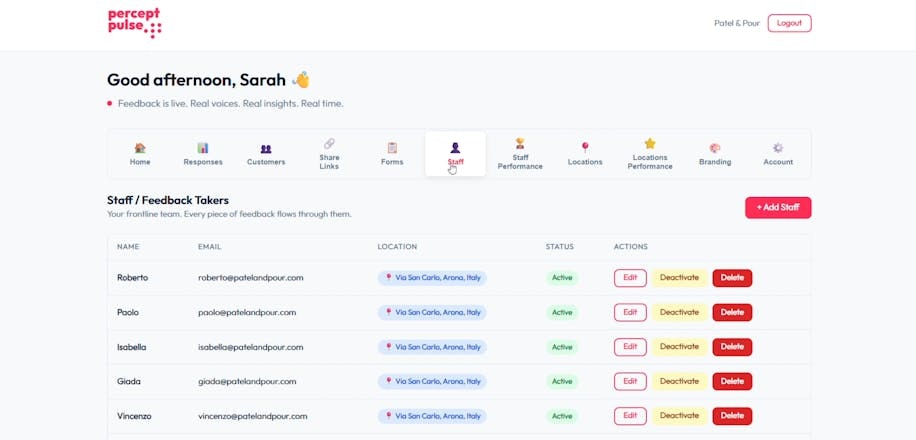Image resolution: width=916 pixels, height=440 pixels.
Task: Edit Isabella's staff record
Action: point(630,347)
